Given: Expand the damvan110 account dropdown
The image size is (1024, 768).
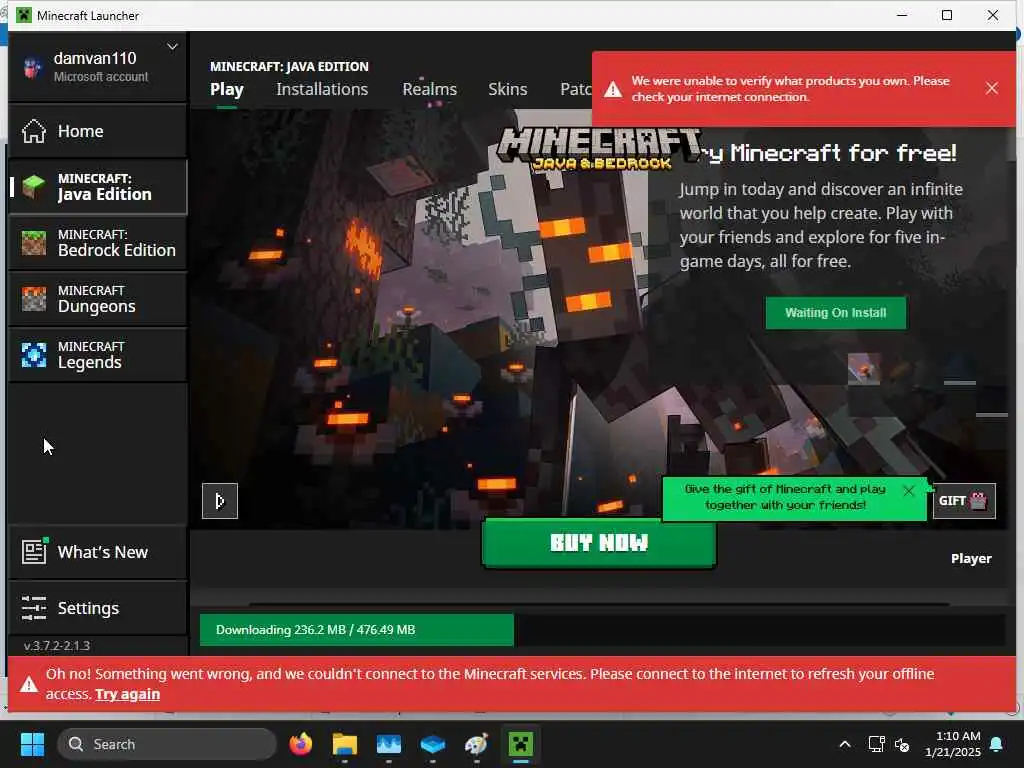Looking at the screenshot, I should 172,47.
